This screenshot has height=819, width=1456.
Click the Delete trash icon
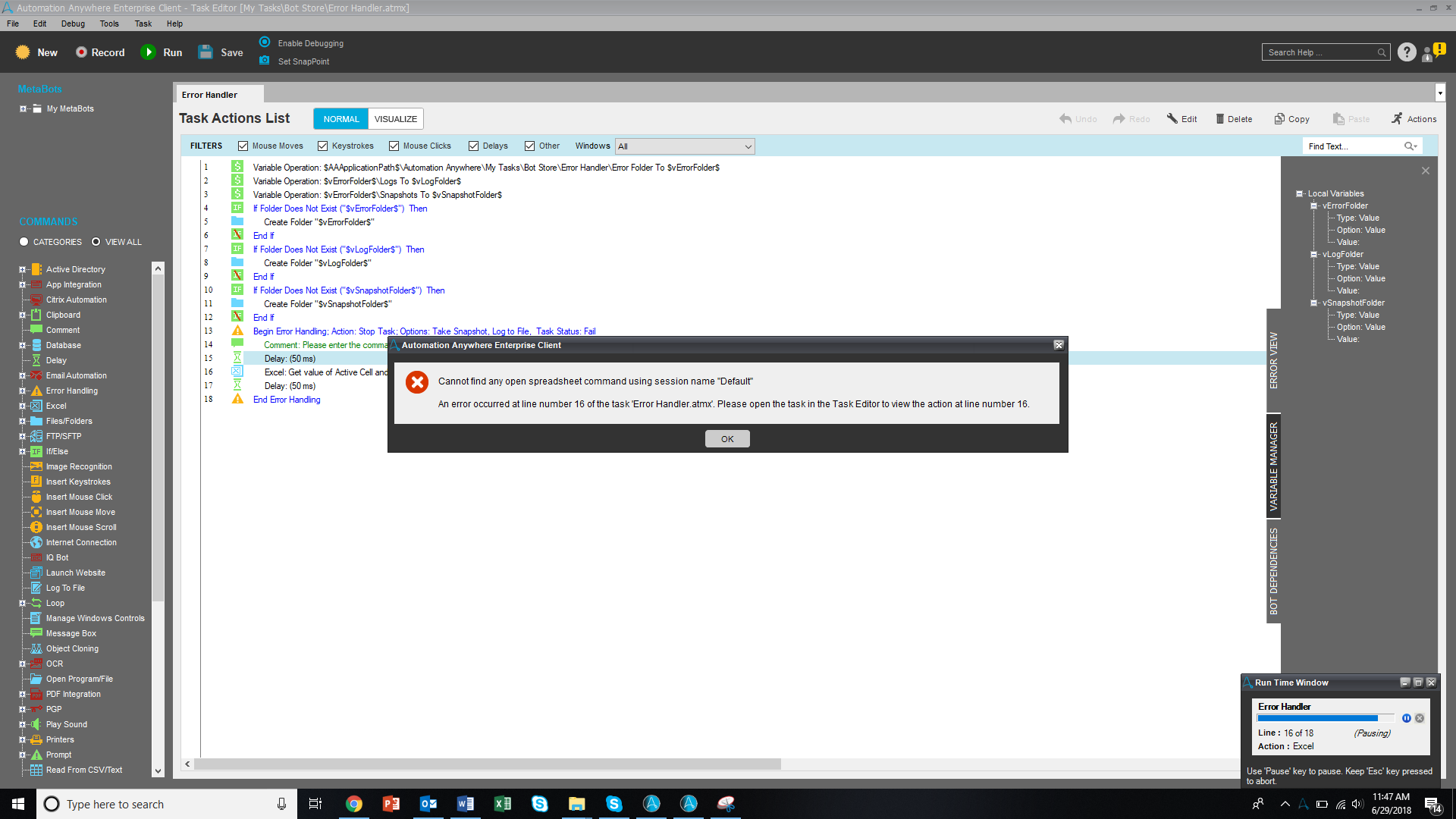1220,119
